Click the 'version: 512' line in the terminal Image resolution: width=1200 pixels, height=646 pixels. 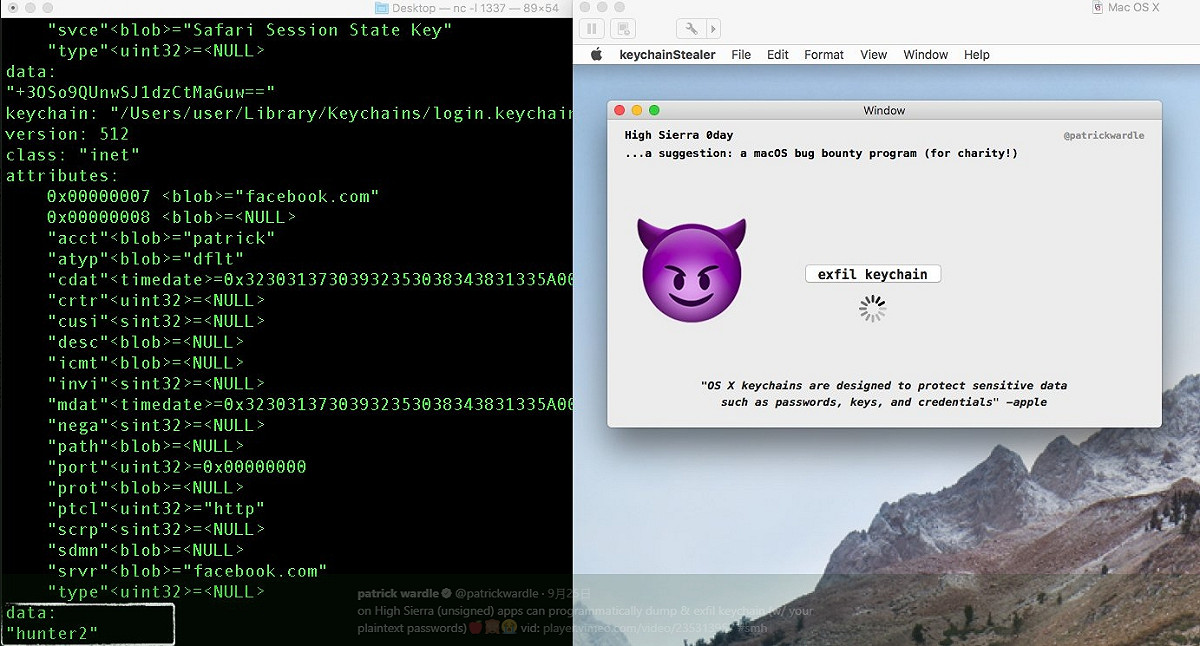tap(67, 134)
